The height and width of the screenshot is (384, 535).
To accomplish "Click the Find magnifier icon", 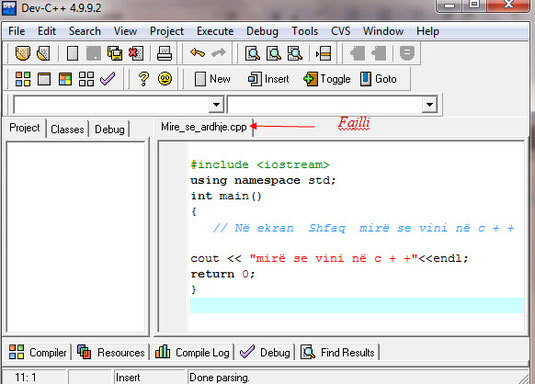I will [x=252, y=54].
